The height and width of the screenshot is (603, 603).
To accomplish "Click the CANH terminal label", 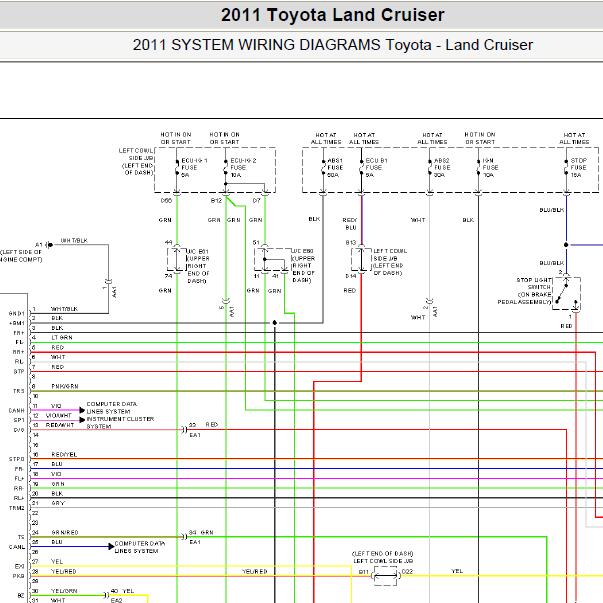I will 17,411.
